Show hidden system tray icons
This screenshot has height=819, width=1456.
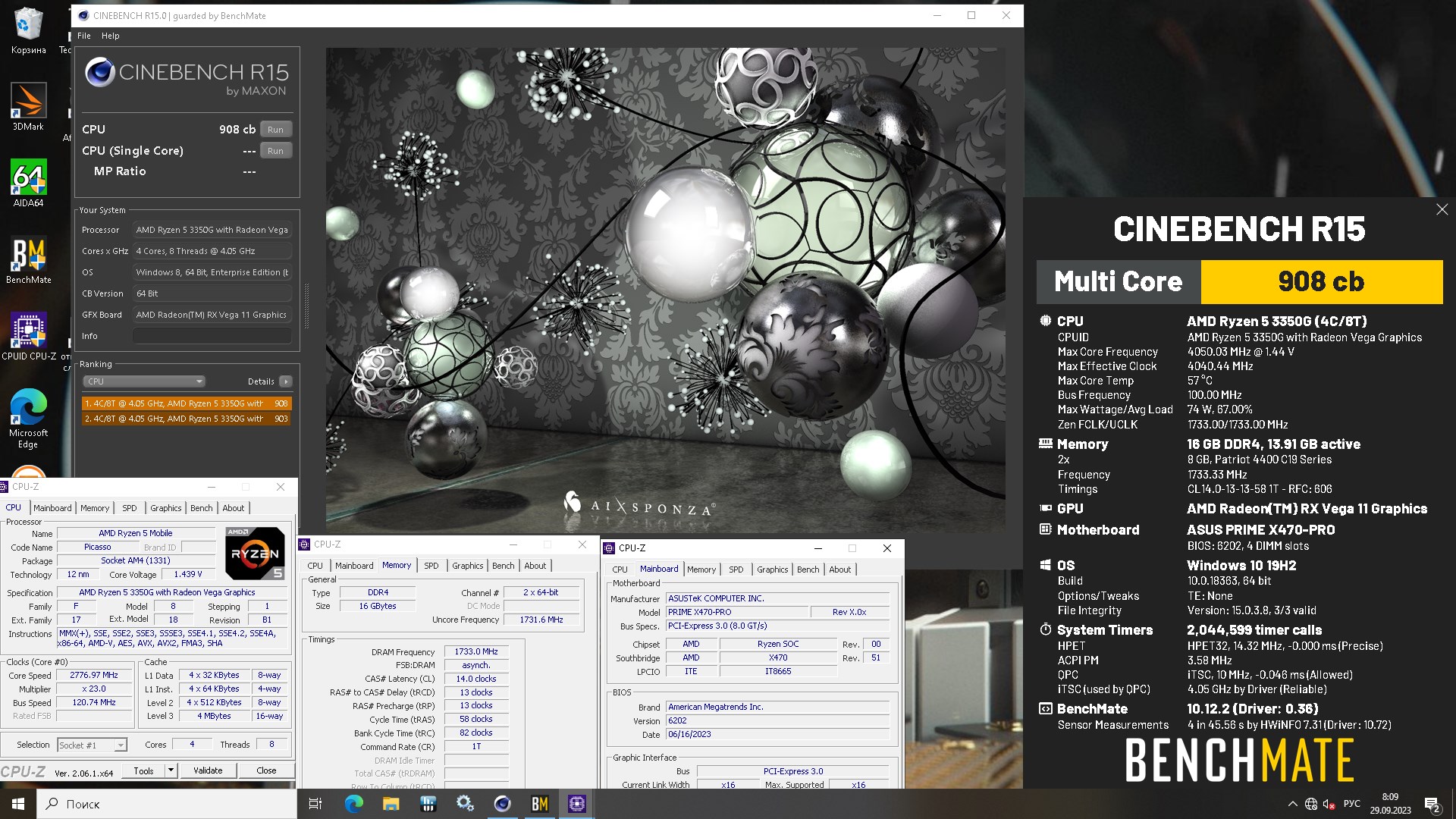point(1292,804)
